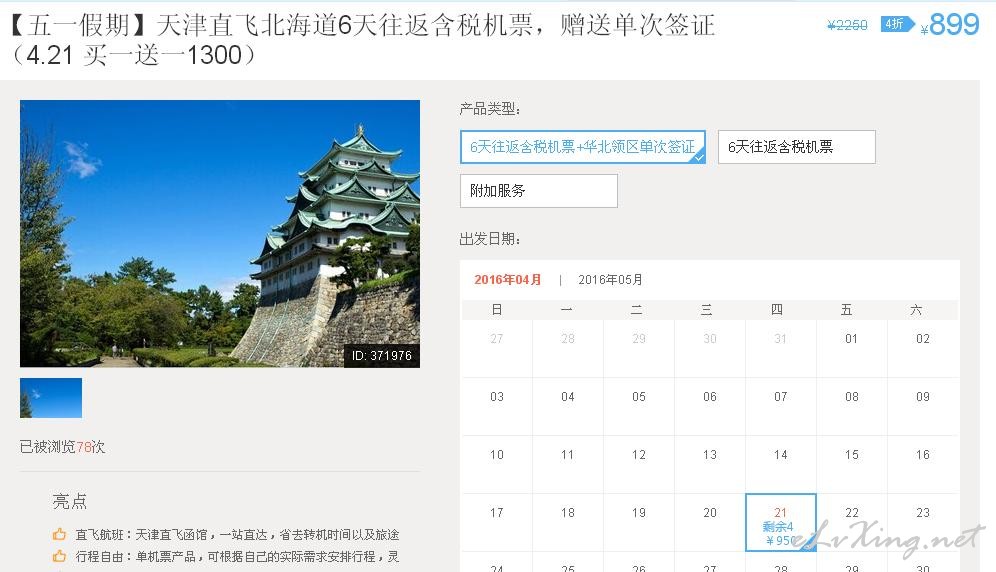This screenshot has width=996, height=572.
Task: Click calendar date 15
Action: pos(852,454)
